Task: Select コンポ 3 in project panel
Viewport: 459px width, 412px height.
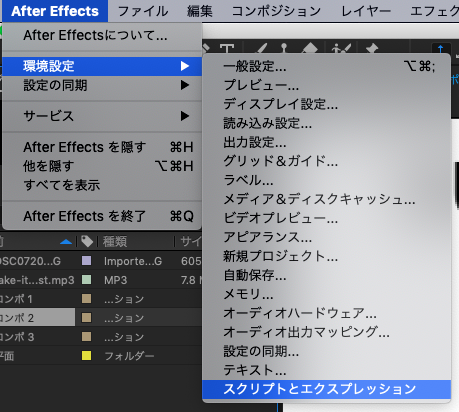Action: [17, 337]
